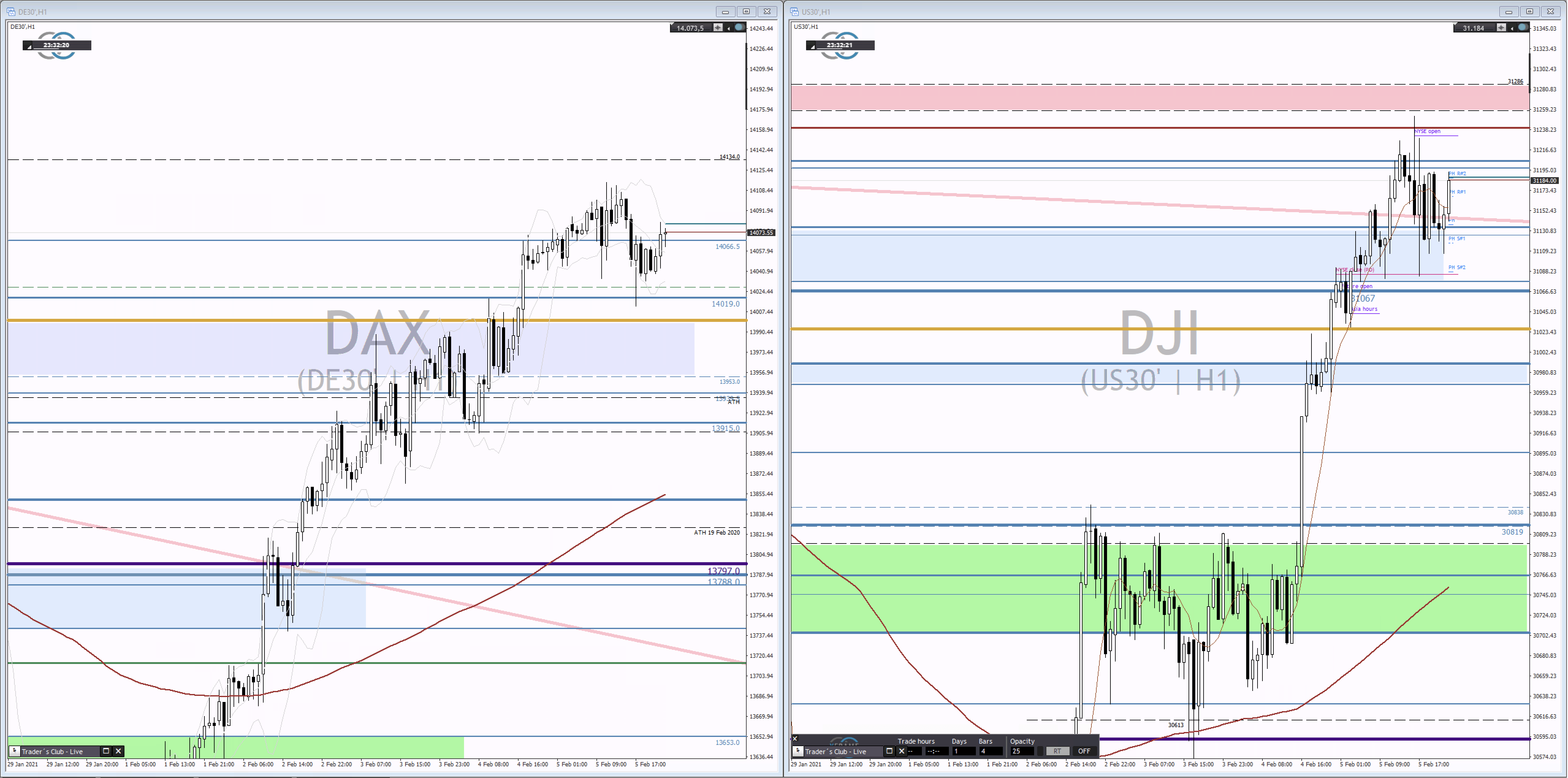Click the current price tag 14073.55 on DAX axis

761,233
